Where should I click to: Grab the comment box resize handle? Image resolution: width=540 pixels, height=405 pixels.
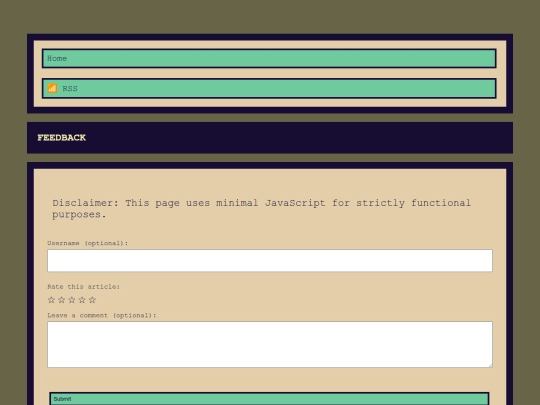click(490, 365)
